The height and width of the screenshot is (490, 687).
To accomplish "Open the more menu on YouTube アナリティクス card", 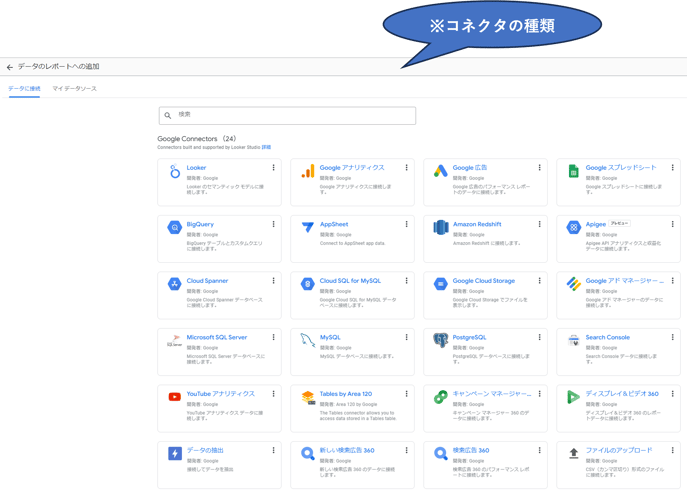I will point(273,394).
